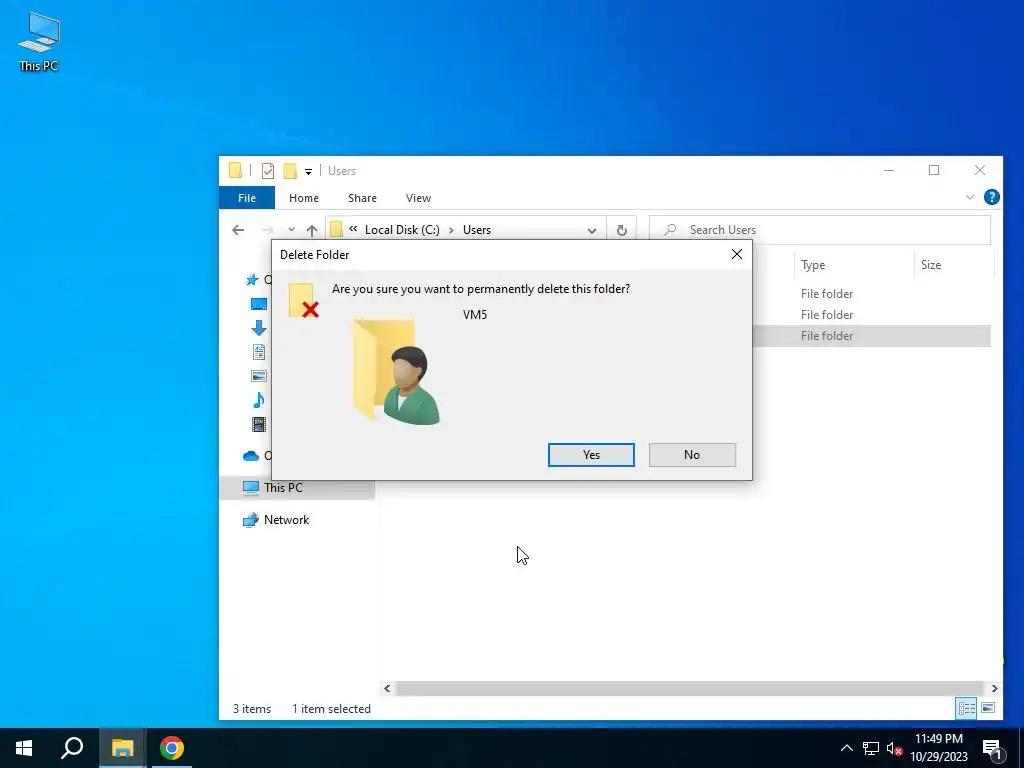Screen dimensions: 1024x768
Task: Sort by the Type column header
Action: click(813, 264)
